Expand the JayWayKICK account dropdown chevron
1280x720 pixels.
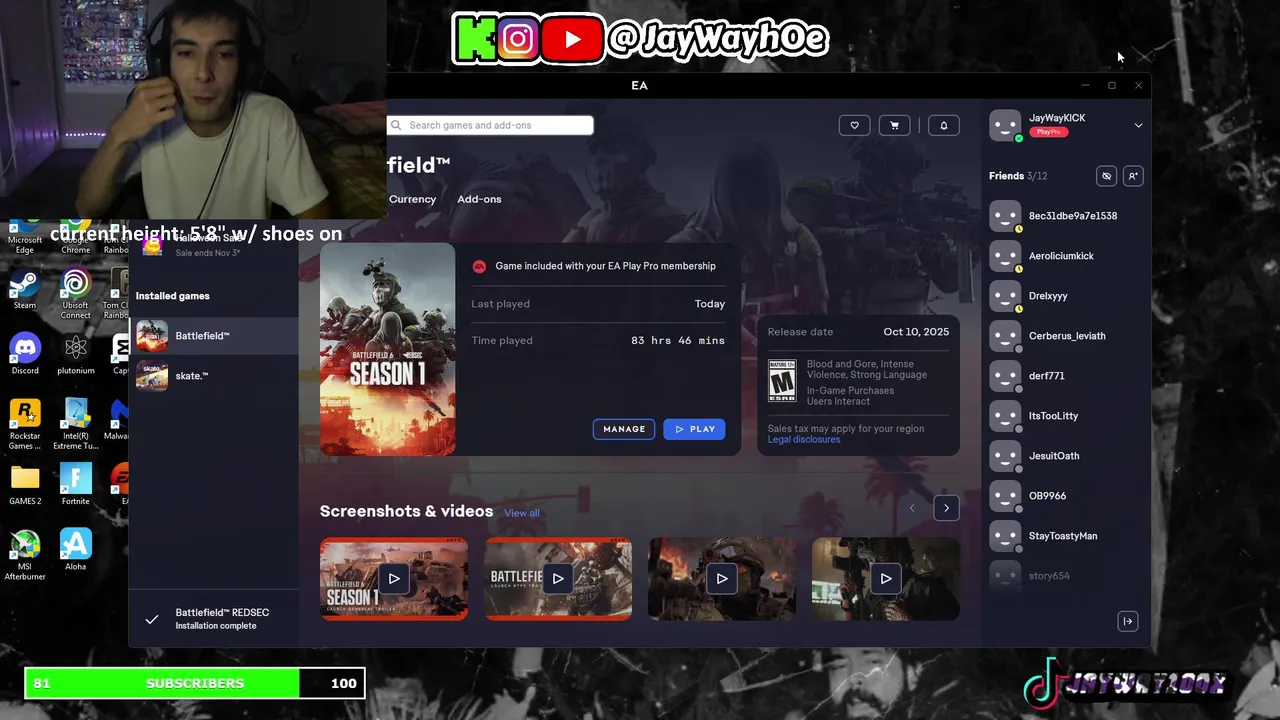point(1138,125)
